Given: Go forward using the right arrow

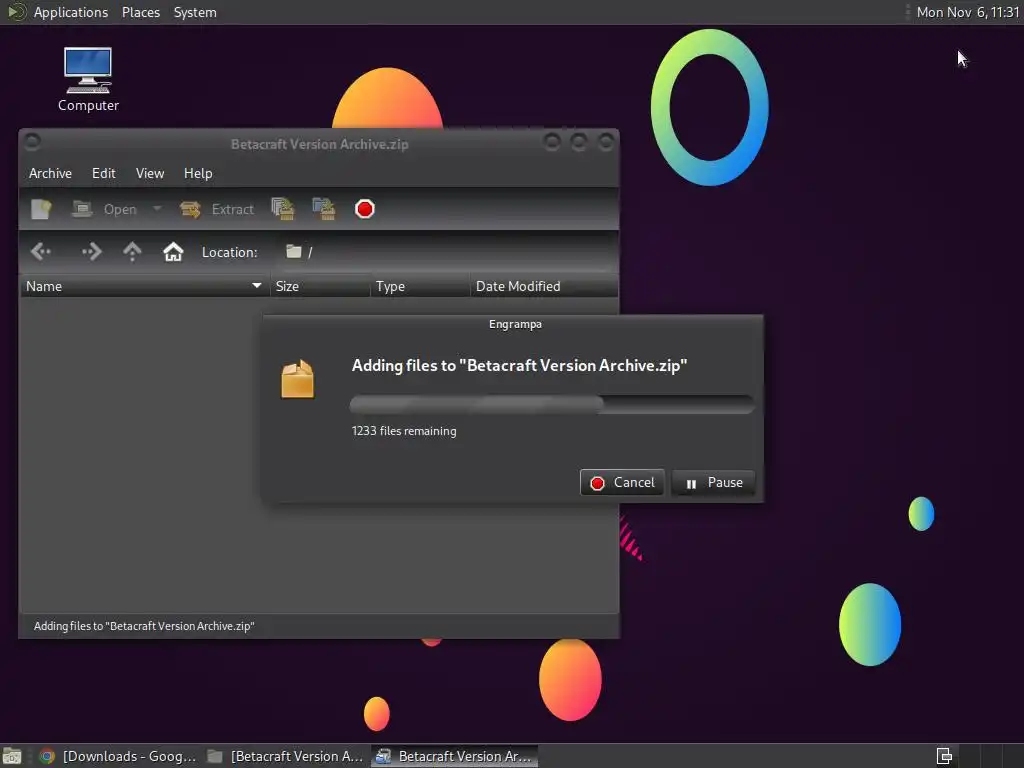Looking at the screenshot, I should point(91,251).
